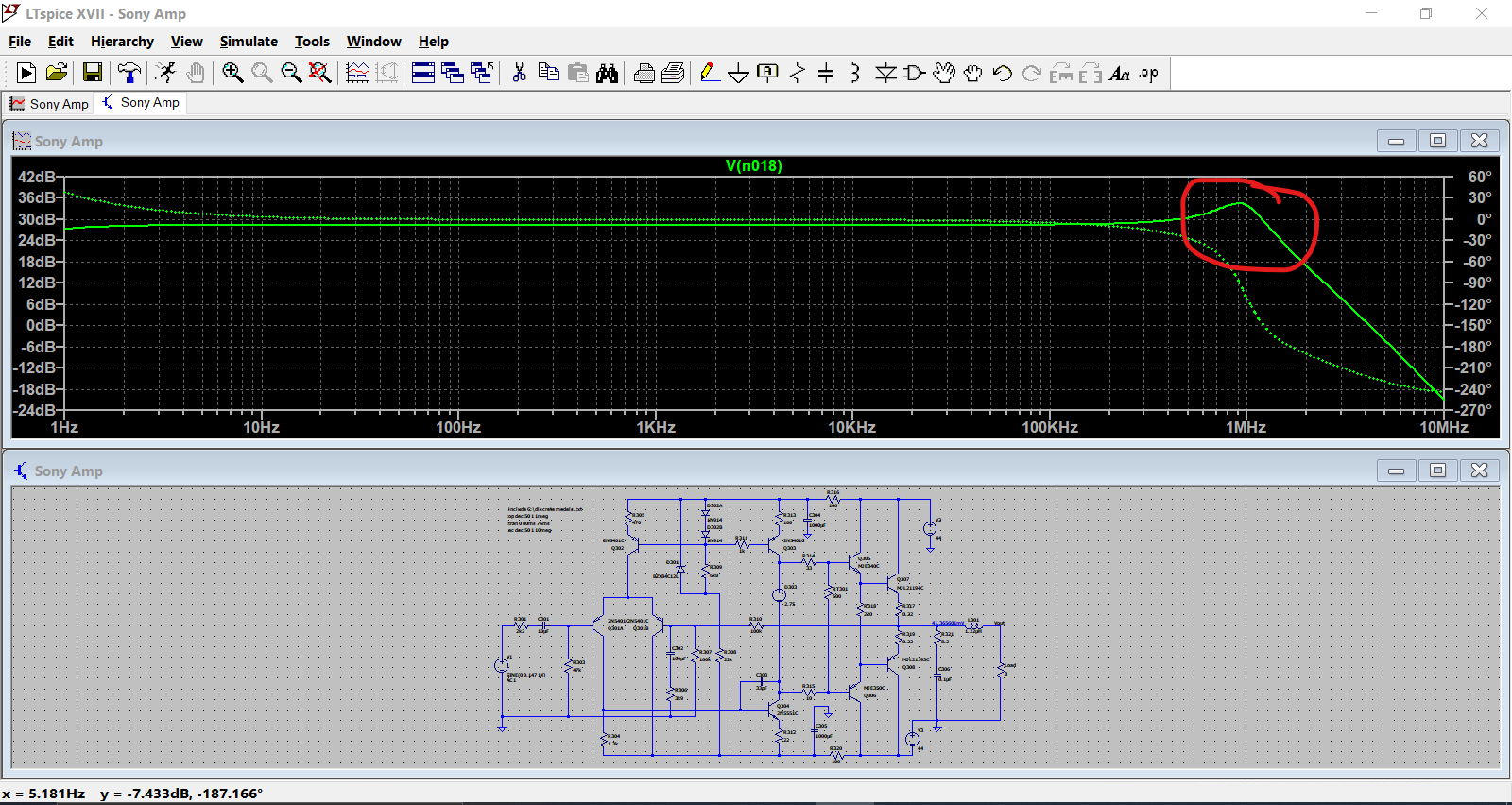Zoom to fit with the crossed magnifier
1512x805 pixels.
(x=320, y=73)
